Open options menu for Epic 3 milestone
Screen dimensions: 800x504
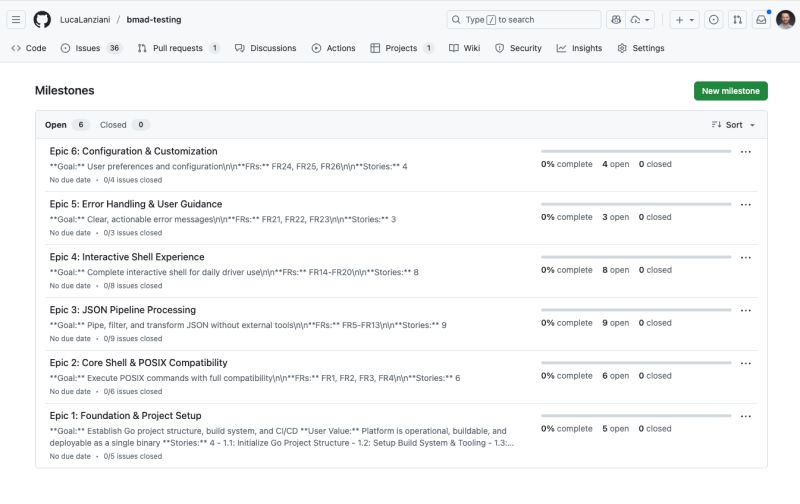point(745,311)
